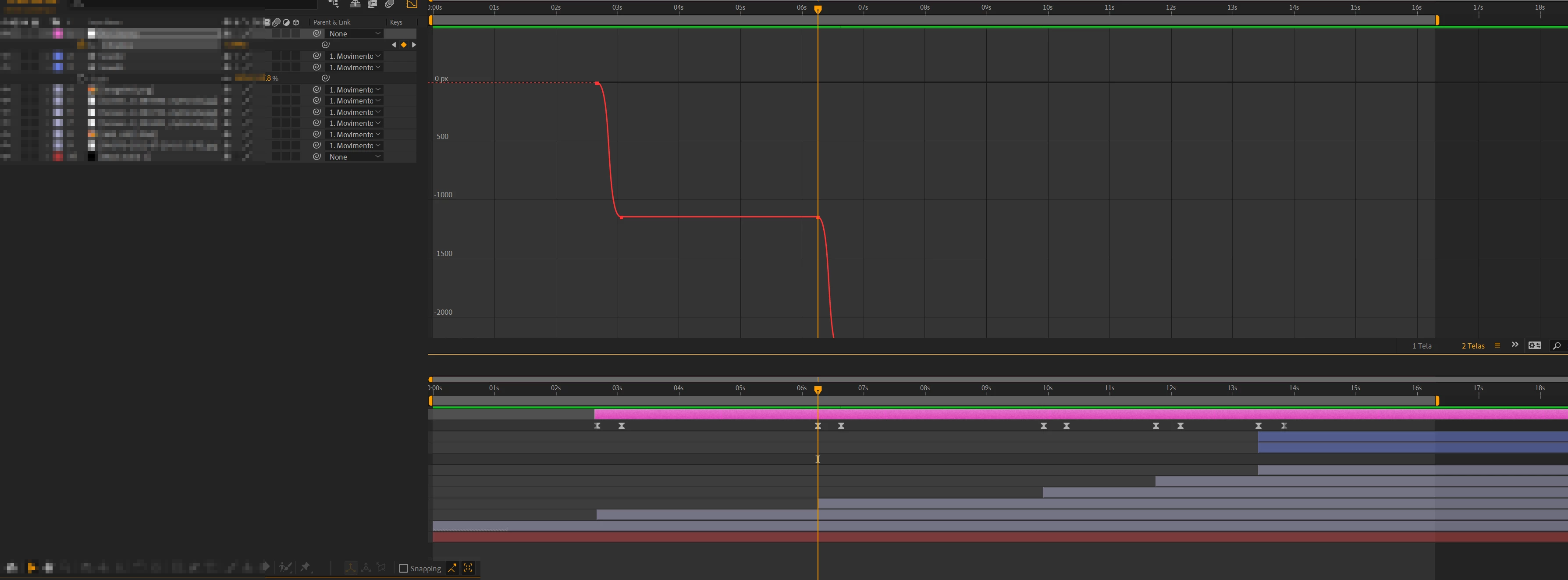The width and height of the screenshot is (1568, 580).
Task: Switch to the 1 Tela workspace
Action: [x=1421, y=346]
